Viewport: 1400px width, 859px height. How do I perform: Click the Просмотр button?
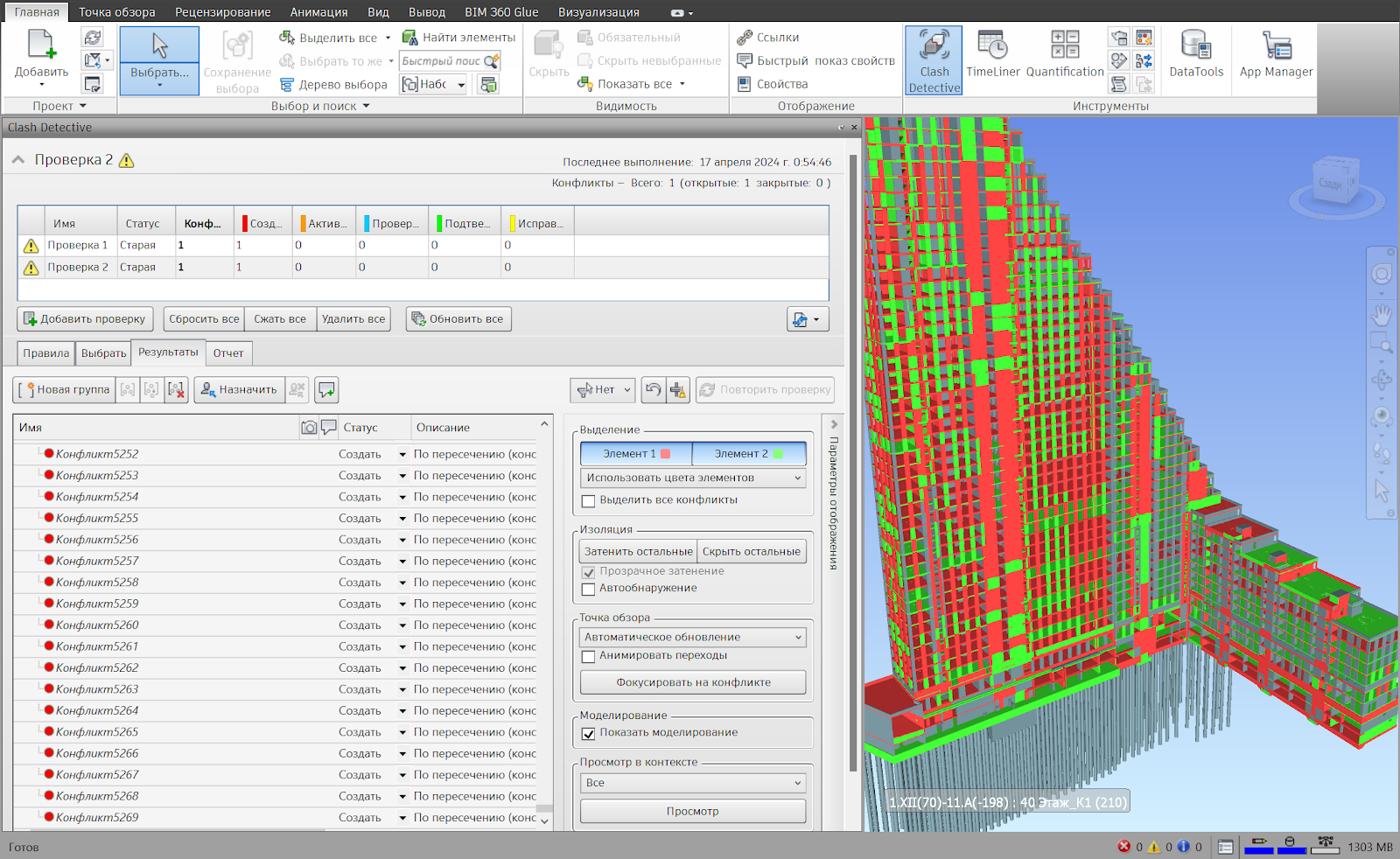point(693,812)
